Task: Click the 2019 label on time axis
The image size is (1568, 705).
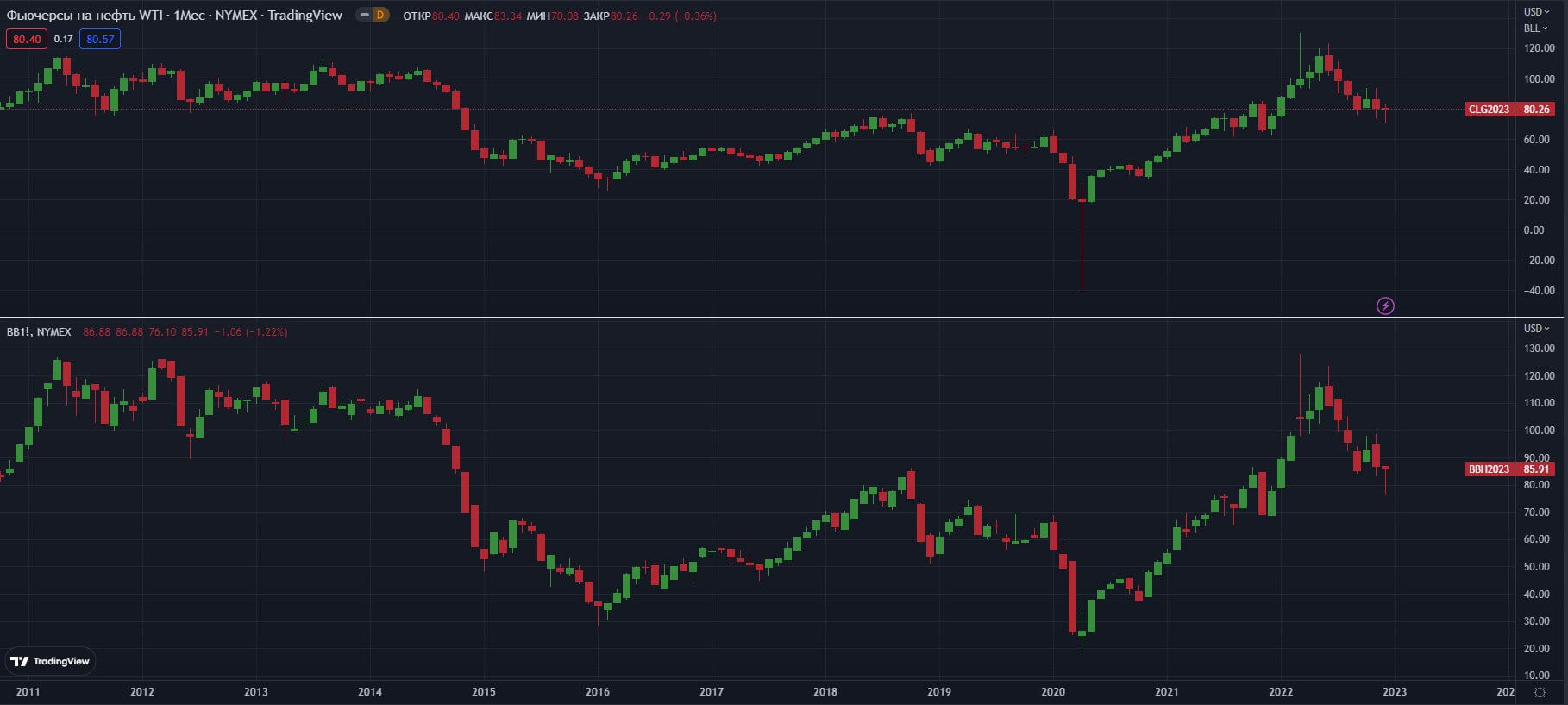Action: point(939,692)
